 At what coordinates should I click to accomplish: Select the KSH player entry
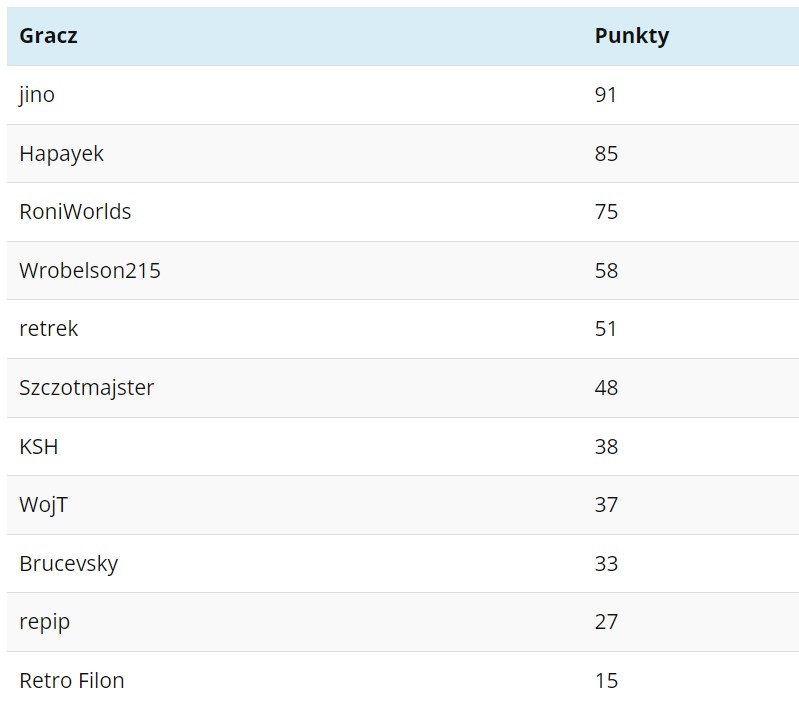click(39, 447)
